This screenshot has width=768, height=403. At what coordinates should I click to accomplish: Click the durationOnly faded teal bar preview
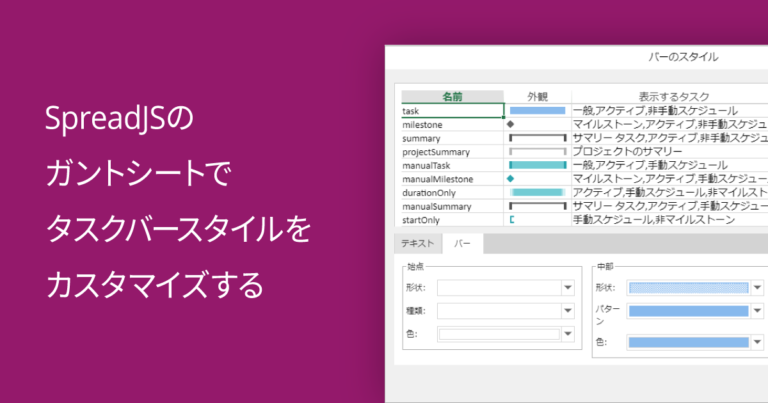tap(537, 193)
